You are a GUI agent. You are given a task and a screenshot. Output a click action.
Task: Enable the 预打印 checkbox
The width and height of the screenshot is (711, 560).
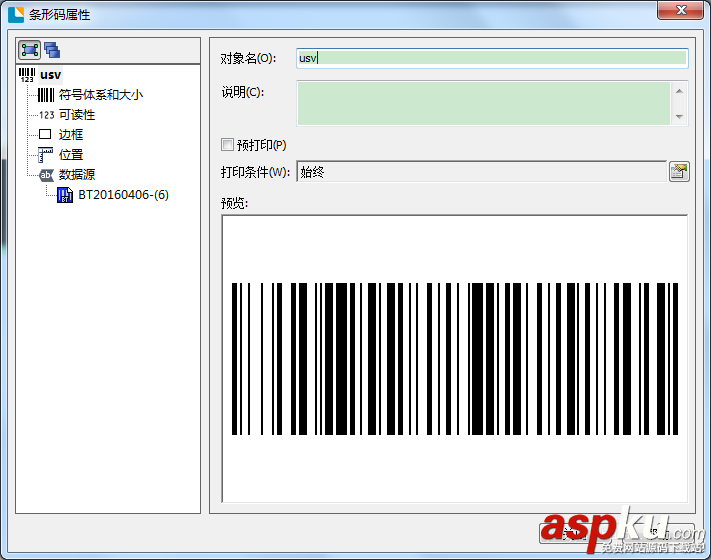click(227, 145)
